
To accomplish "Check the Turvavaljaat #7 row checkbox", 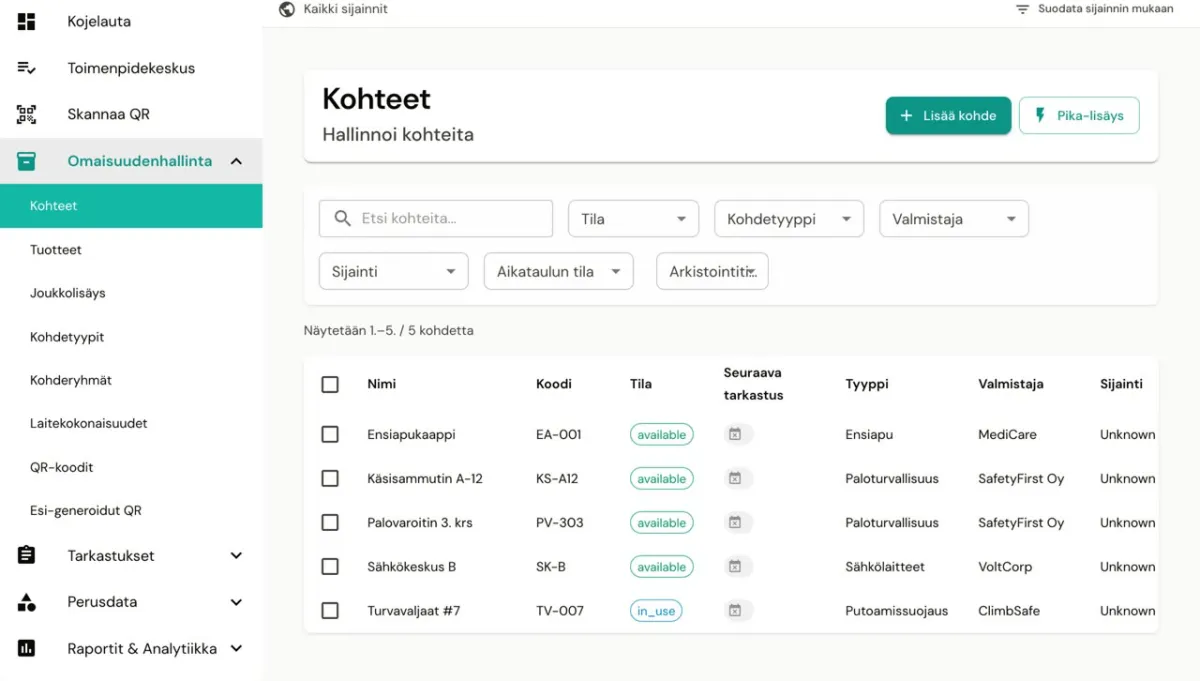I will 330,611.
